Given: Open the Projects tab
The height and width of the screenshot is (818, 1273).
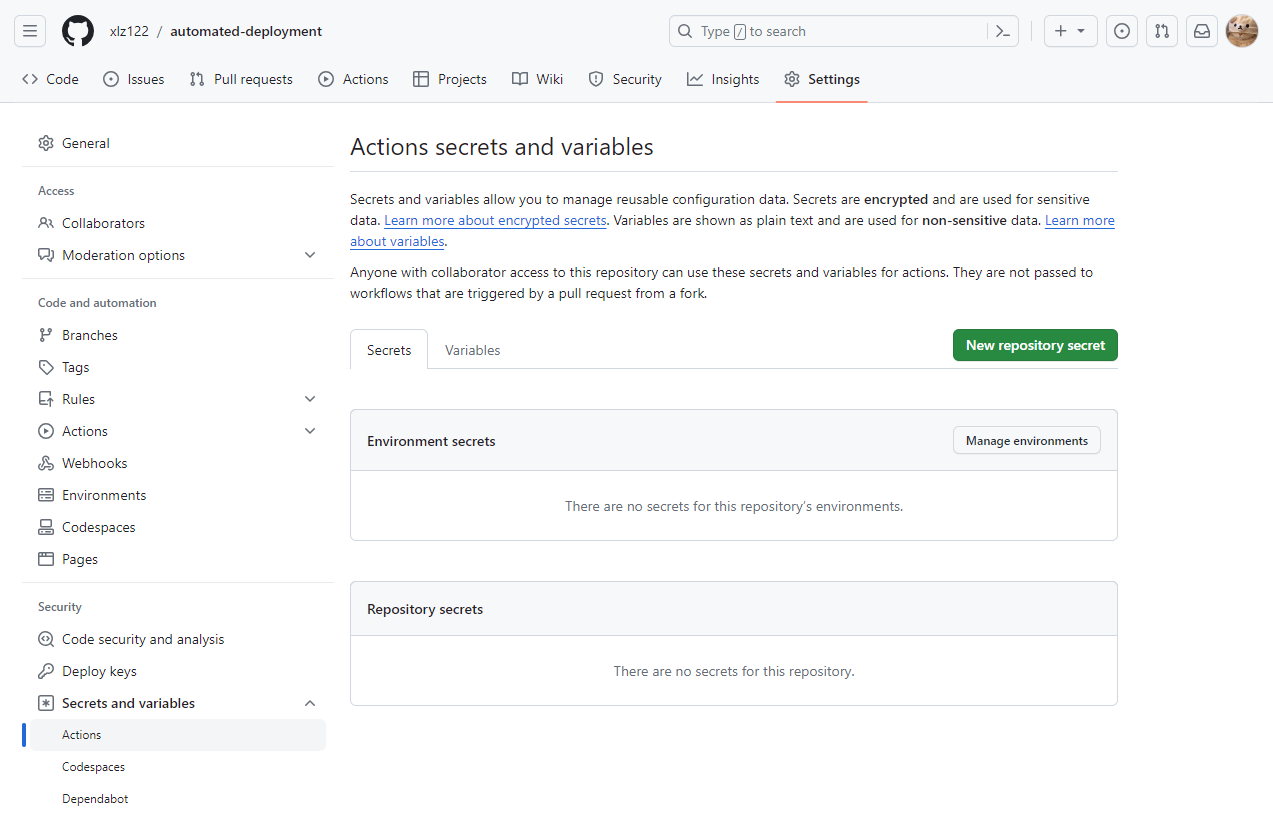Looking at the screenshot, I should [450, 79].
